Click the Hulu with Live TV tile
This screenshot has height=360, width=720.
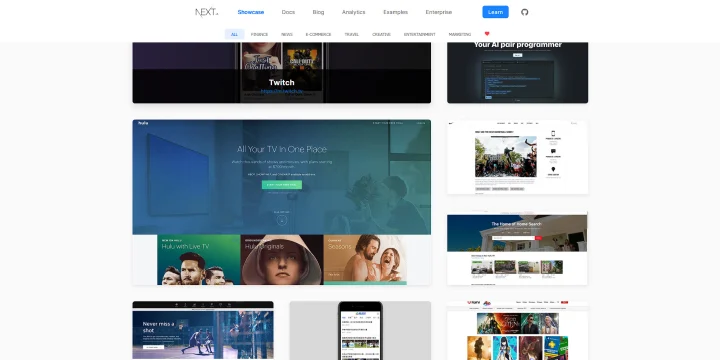click(x=199, y=260)
